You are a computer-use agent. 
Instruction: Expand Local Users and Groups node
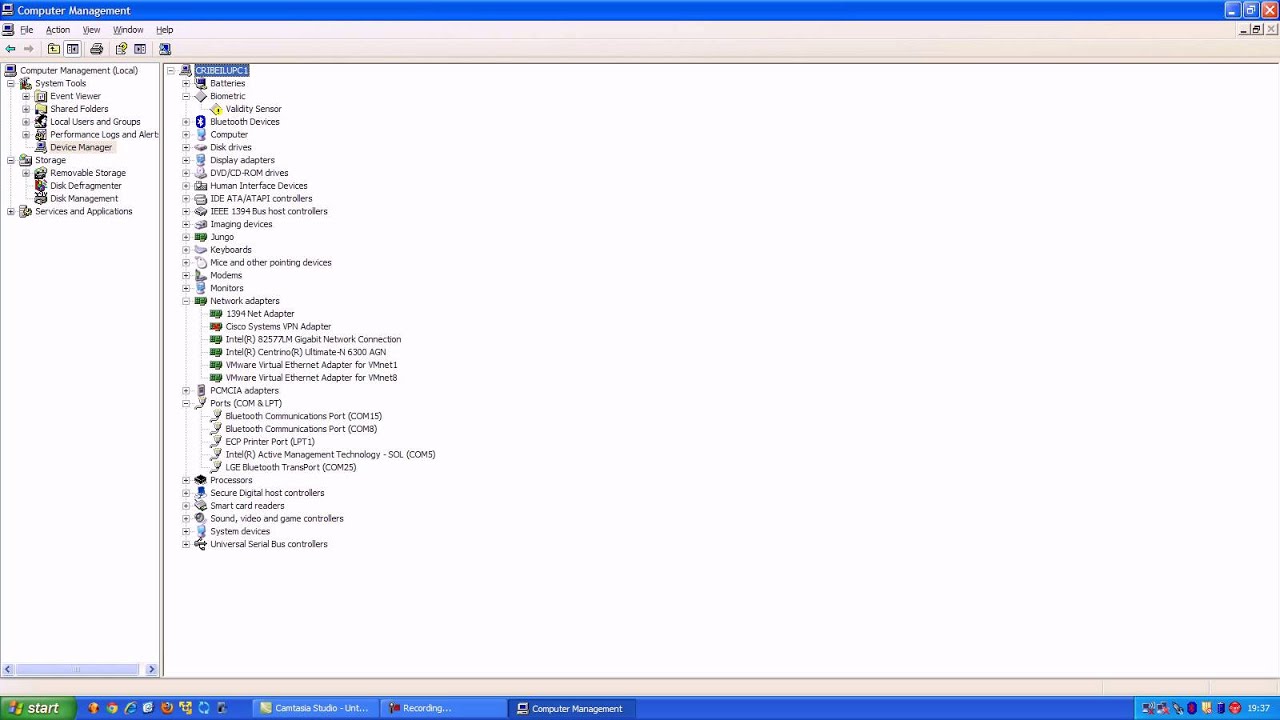click(x=26, y=122)
